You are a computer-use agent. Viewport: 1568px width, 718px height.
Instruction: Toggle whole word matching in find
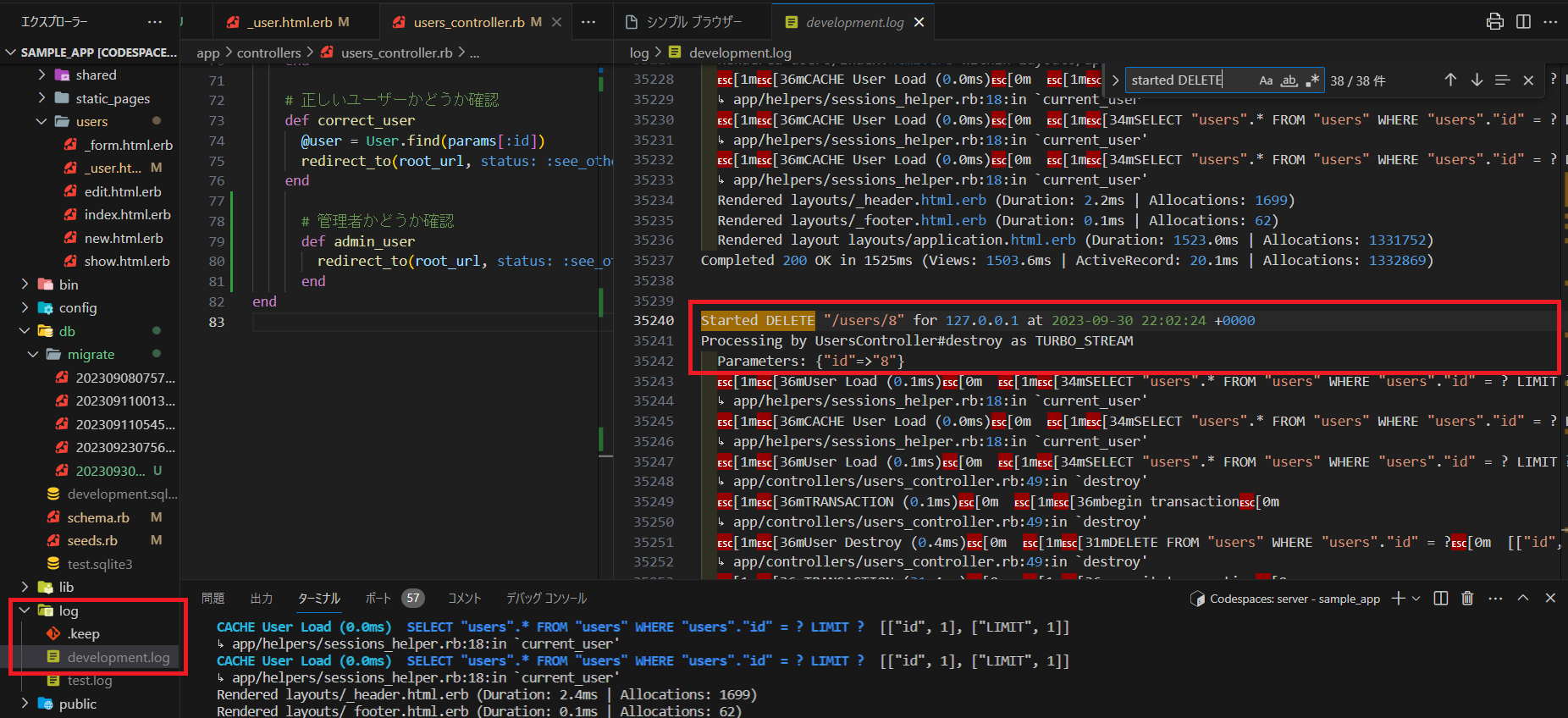1289,80
